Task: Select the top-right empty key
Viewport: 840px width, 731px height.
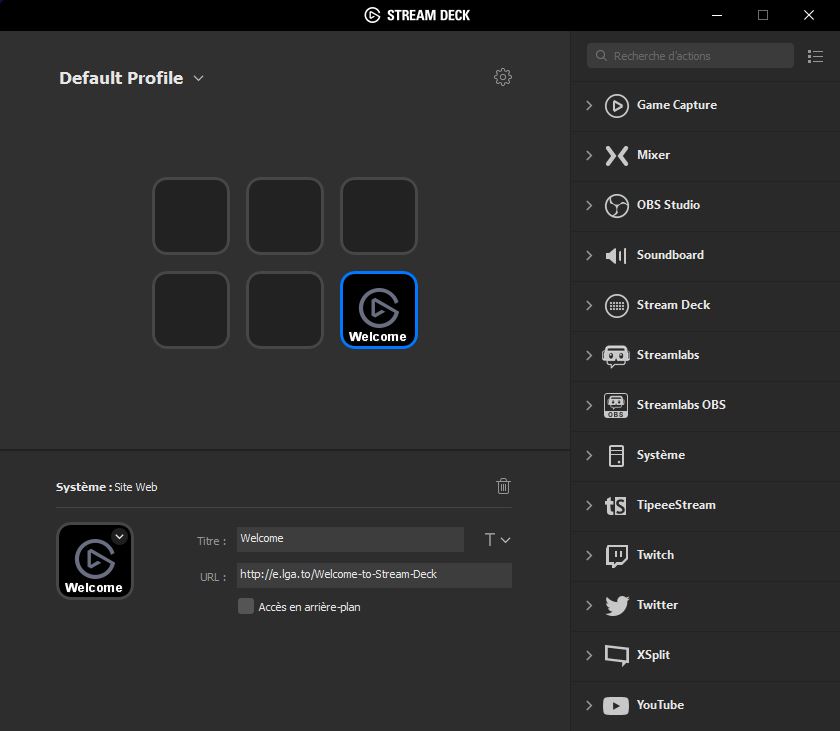Action: [x=379, y=216]
